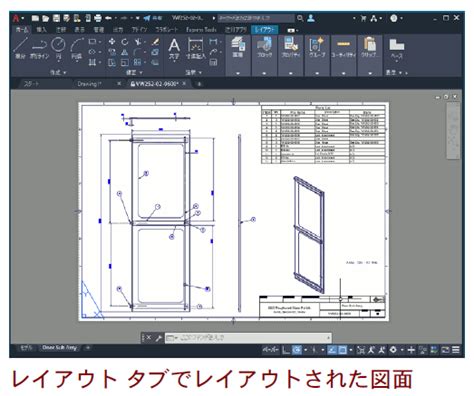The height and width of the screenshot is (396, 474).
Task: Open the Properties (プロパティ) panel
Action: 291,47
